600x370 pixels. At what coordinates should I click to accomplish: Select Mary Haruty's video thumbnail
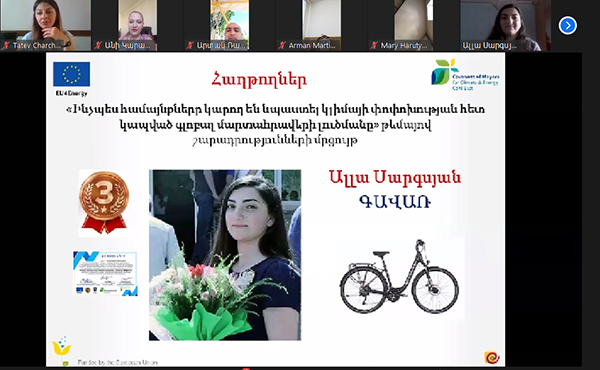tap(414, 25)
